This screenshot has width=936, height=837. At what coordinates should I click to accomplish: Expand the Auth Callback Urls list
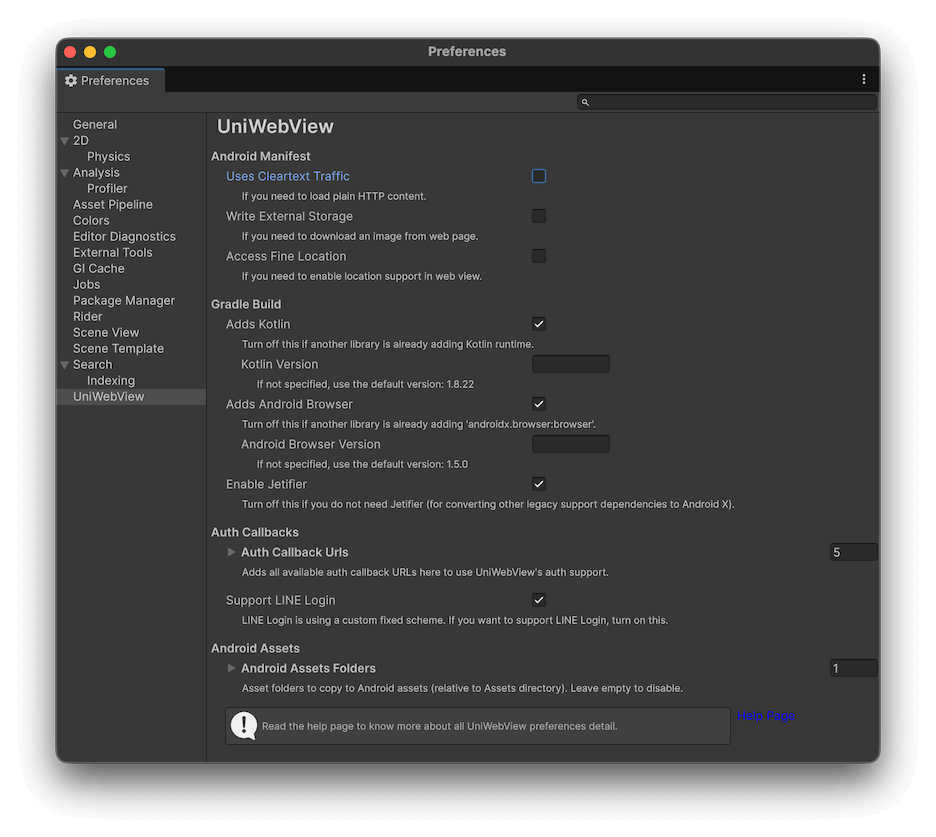click(x=232, y=552)
